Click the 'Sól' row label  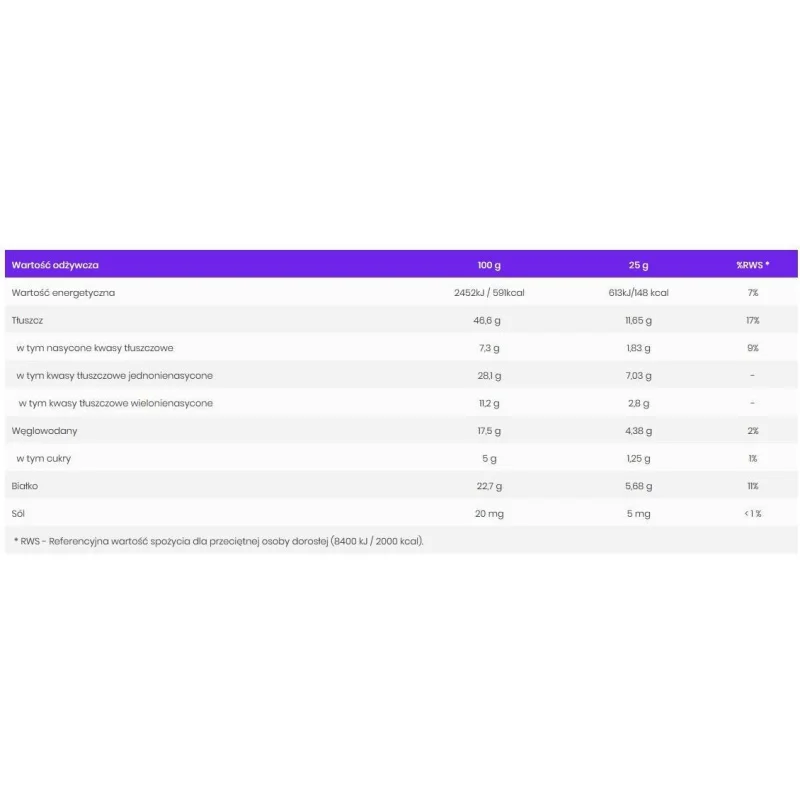coord(18,514)
